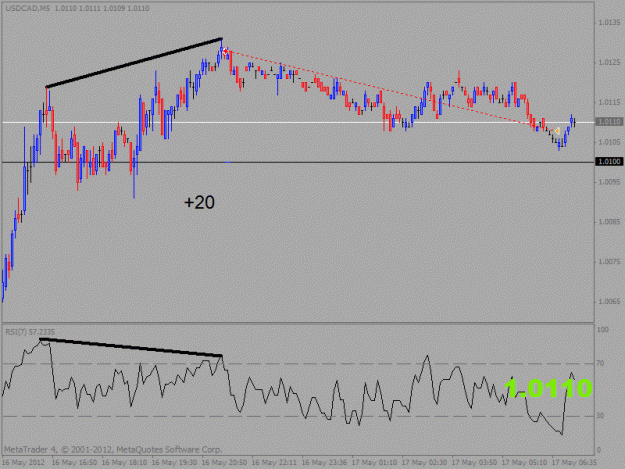The height and width of the screenshot is (469, 625).
Task: Click the '17 May 01:10' time axis label
Action: (374, 463)
